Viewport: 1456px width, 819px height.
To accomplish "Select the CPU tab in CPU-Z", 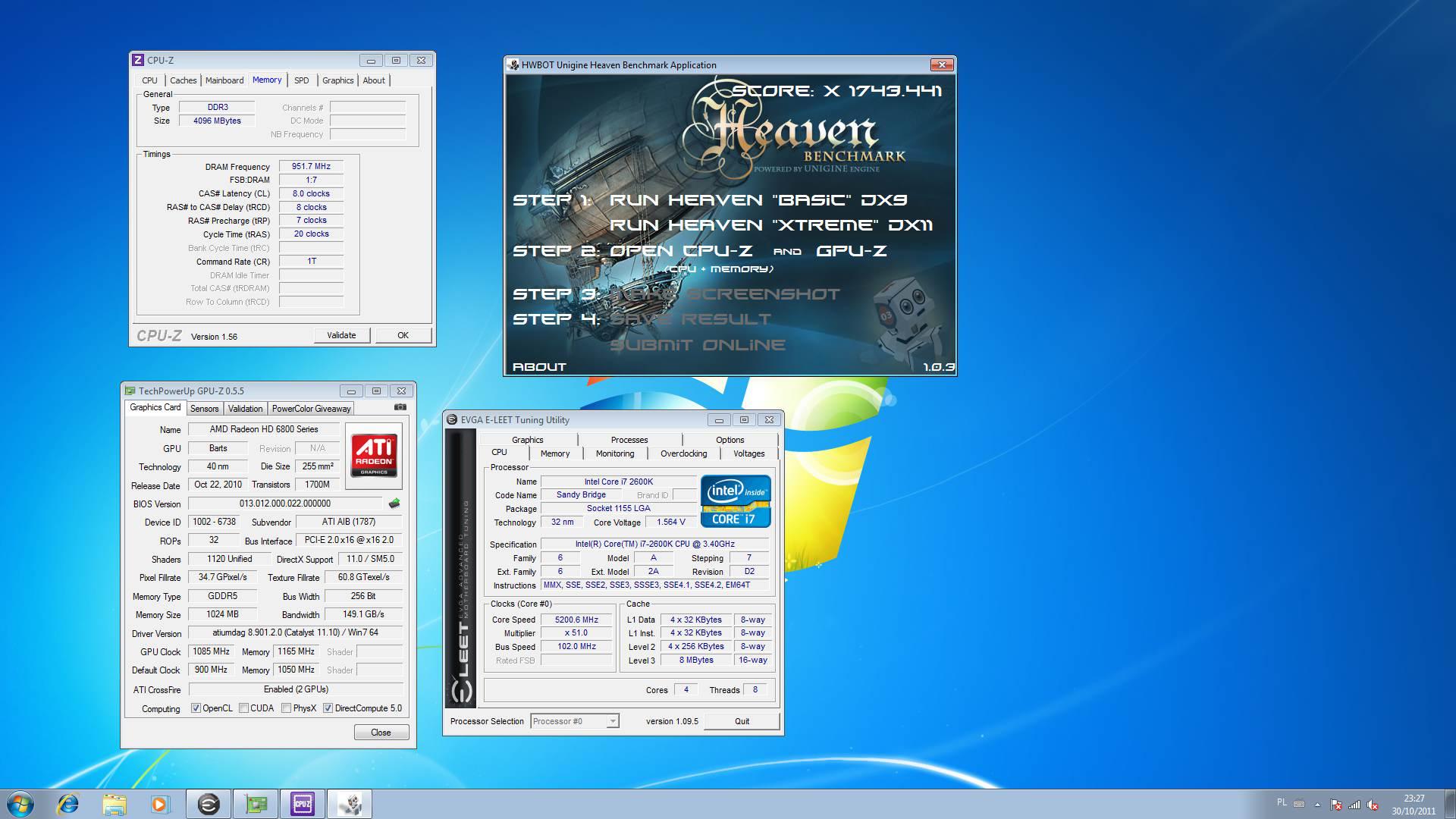I will 149,80.
